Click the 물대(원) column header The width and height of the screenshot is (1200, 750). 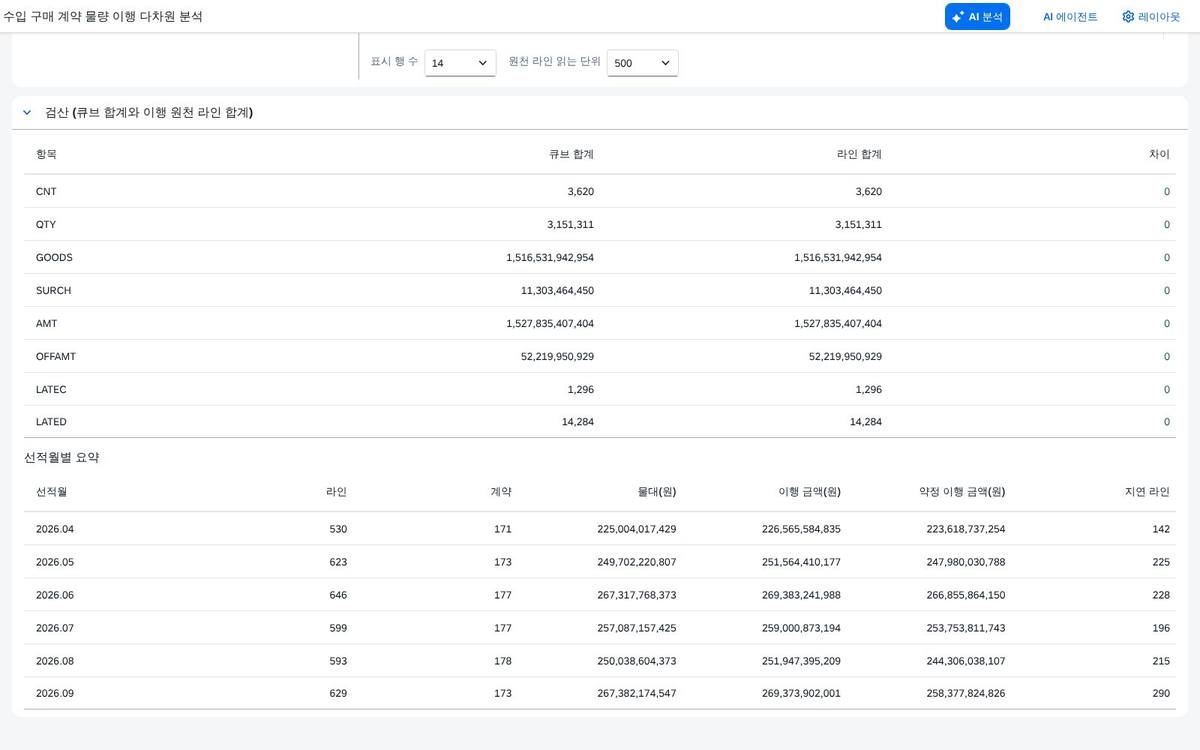657,491
